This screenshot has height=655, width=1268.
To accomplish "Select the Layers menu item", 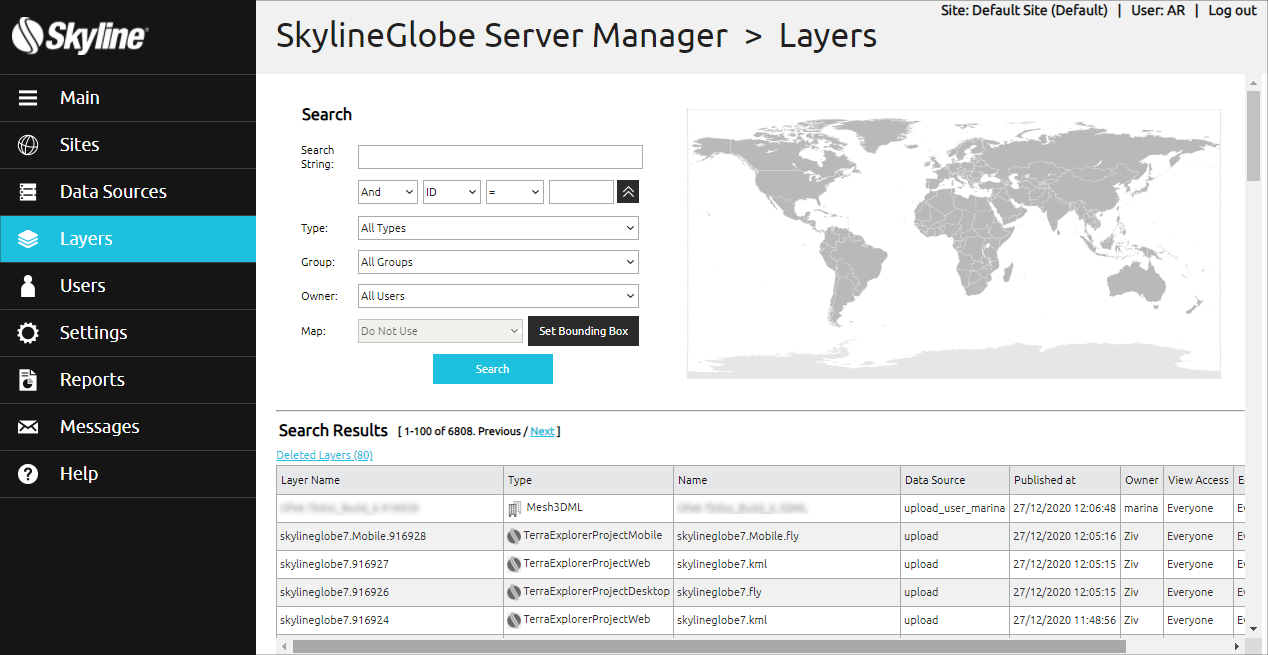I will click(128, 239).
